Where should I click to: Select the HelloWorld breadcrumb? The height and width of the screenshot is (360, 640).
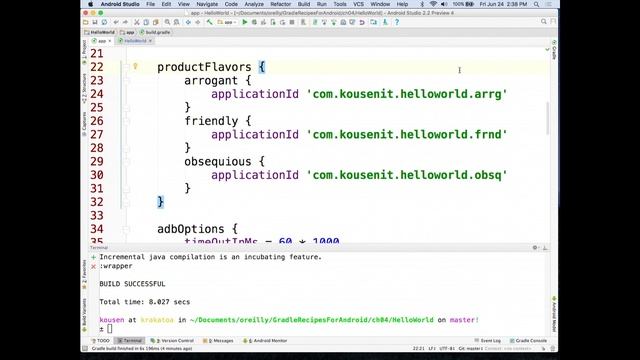tap(100, 32)
